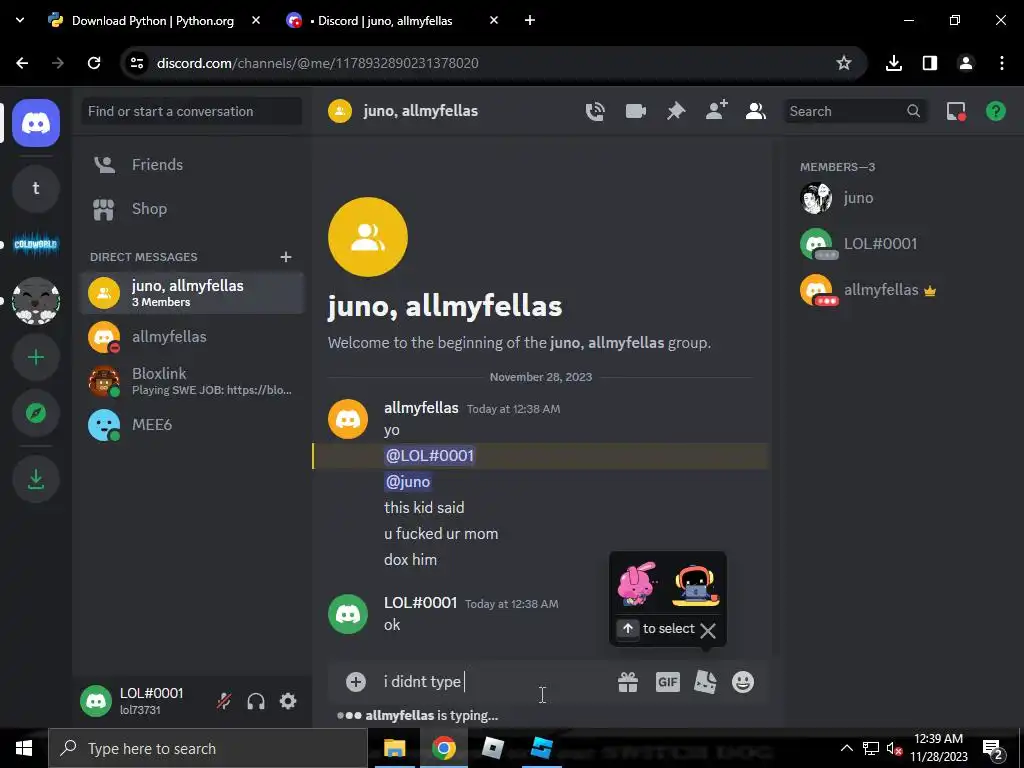Image resolution: width=1024 pixels, height=768 pixels.
Task: Open Chrome three-dot menu
Action: (x=1002, y=63)
